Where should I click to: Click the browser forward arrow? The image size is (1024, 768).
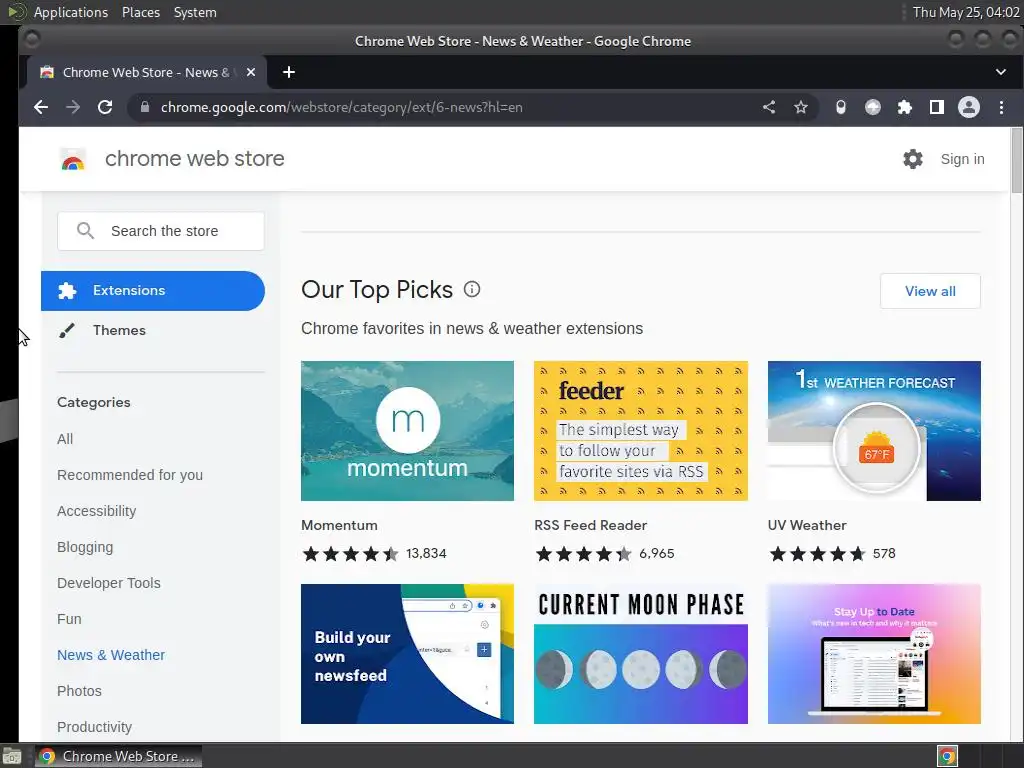73,107
